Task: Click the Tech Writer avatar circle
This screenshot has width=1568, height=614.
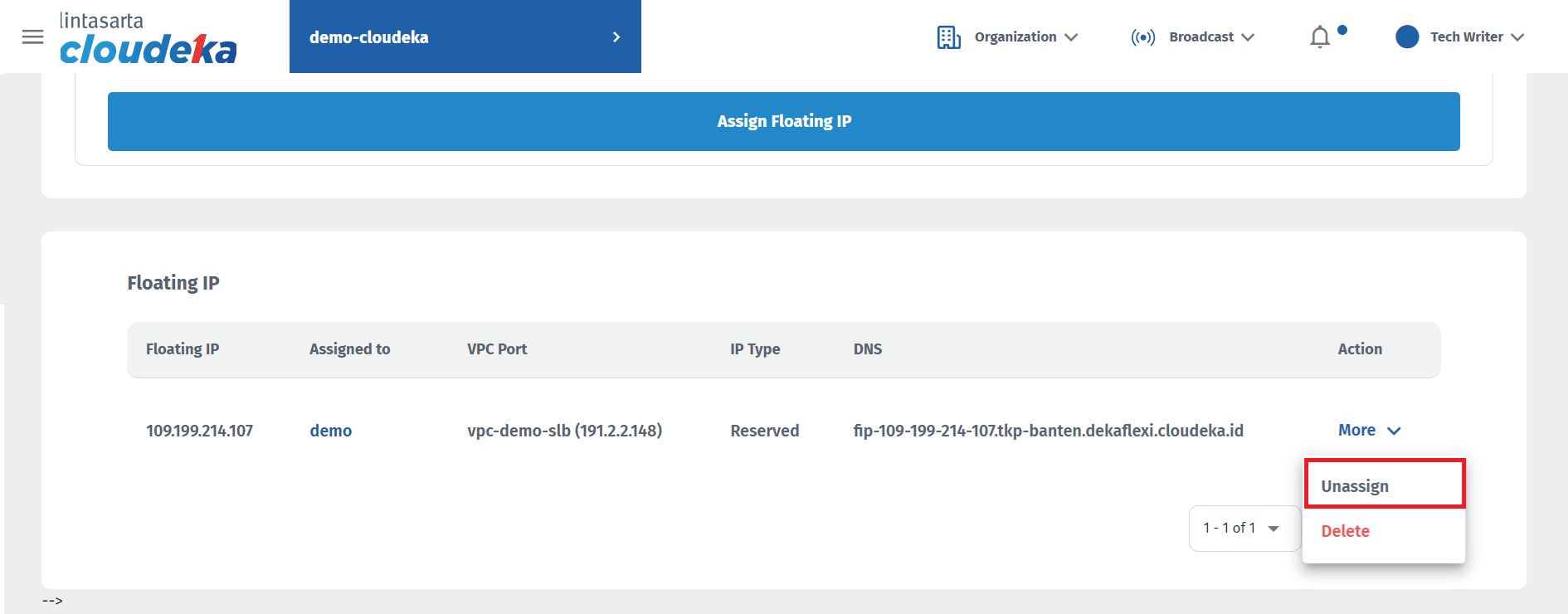Action: point(1407,37)
